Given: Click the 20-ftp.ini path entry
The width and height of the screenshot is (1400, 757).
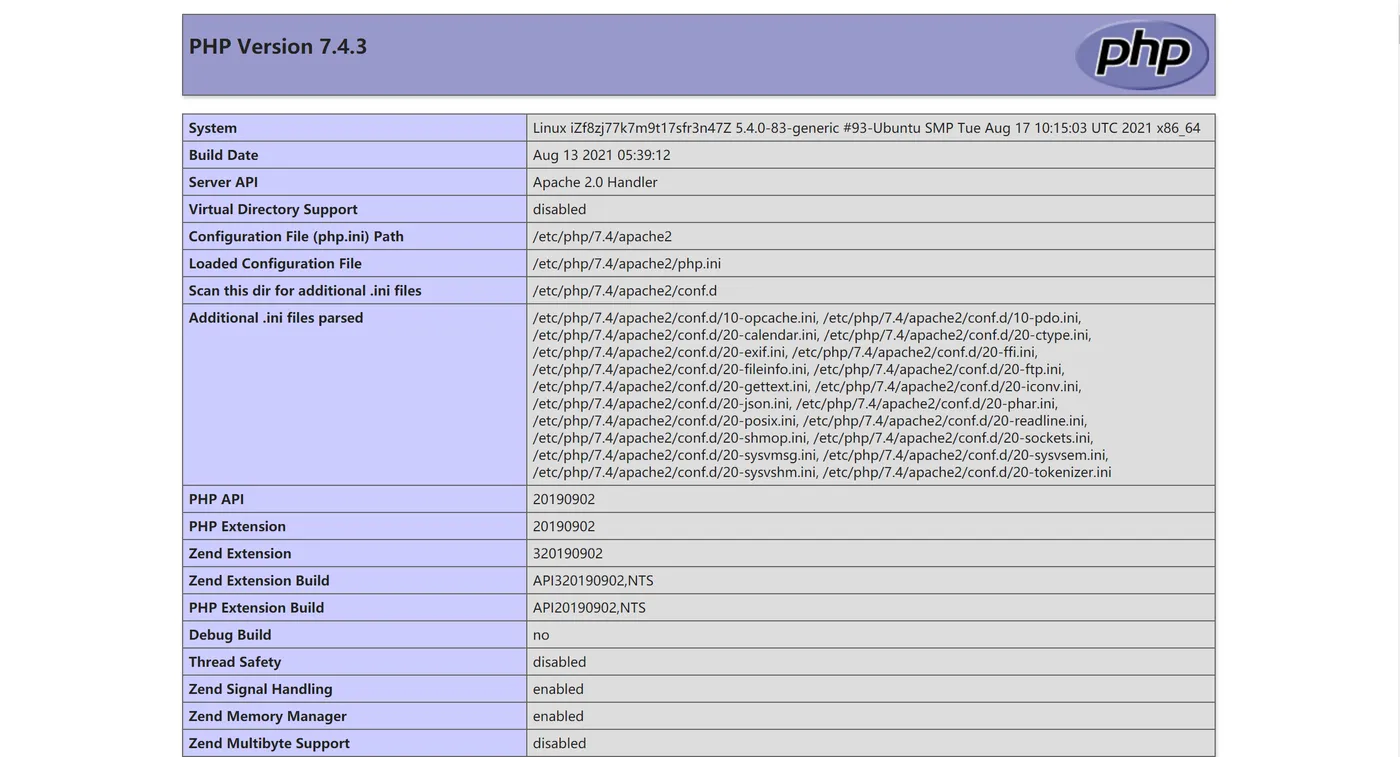Looking at the screenshot, I should point(939,369).
